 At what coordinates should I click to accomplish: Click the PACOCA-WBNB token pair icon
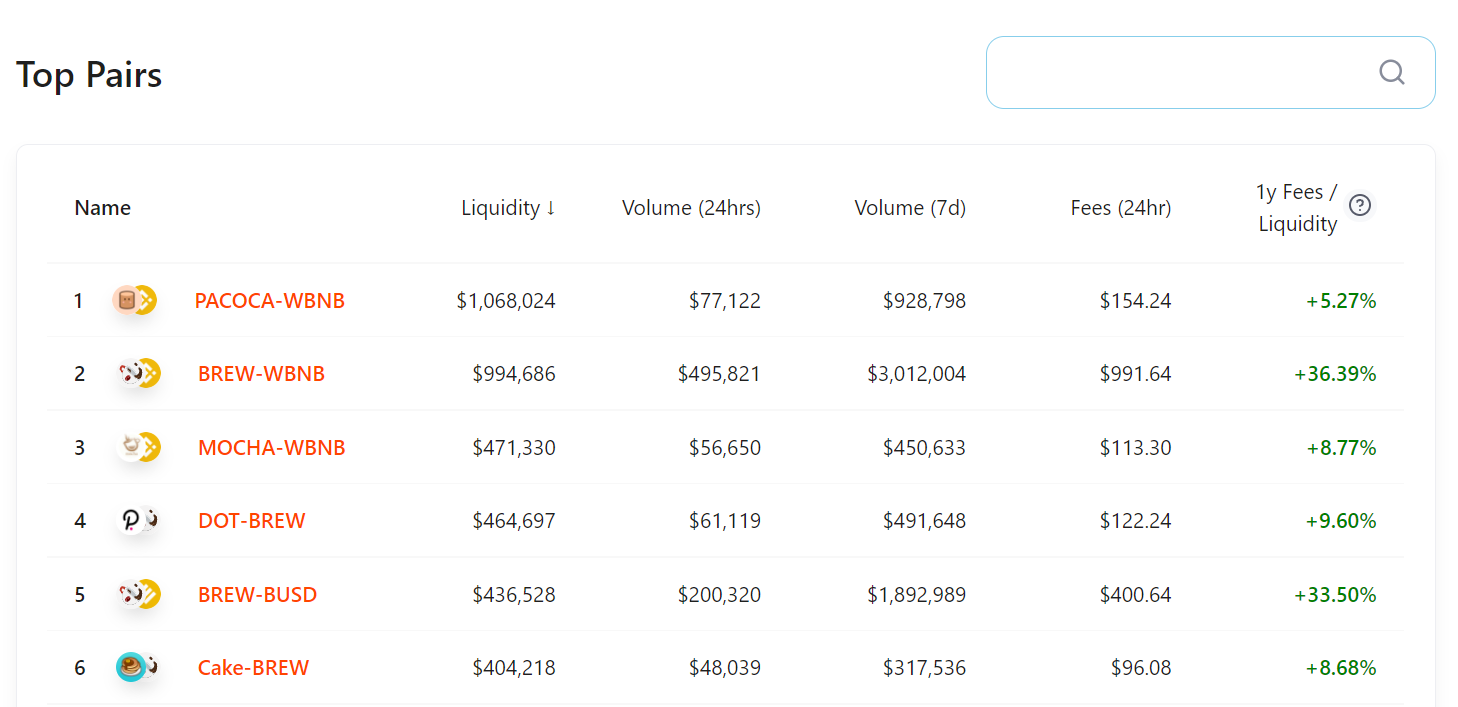click(x=135, y=300)
